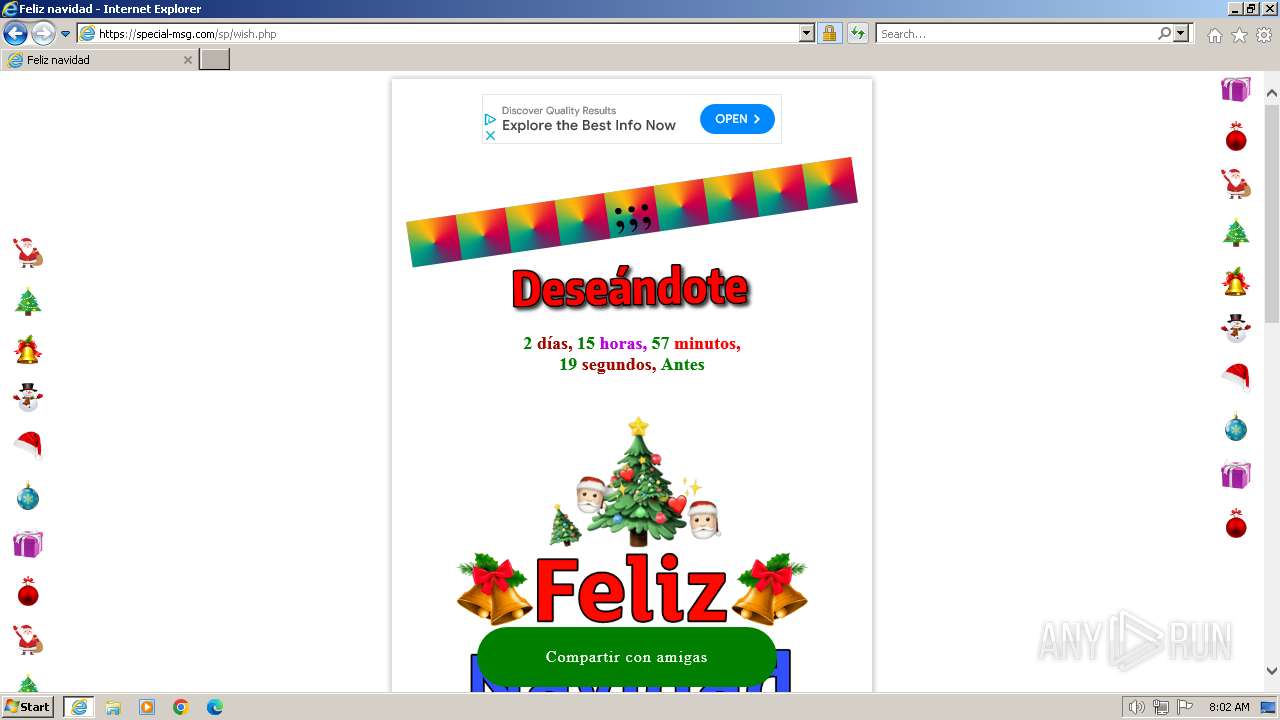The height and width of the screenshot is (720, 1280).
Task: Click the OPEN button in the ad
Action: click(737, 119)
